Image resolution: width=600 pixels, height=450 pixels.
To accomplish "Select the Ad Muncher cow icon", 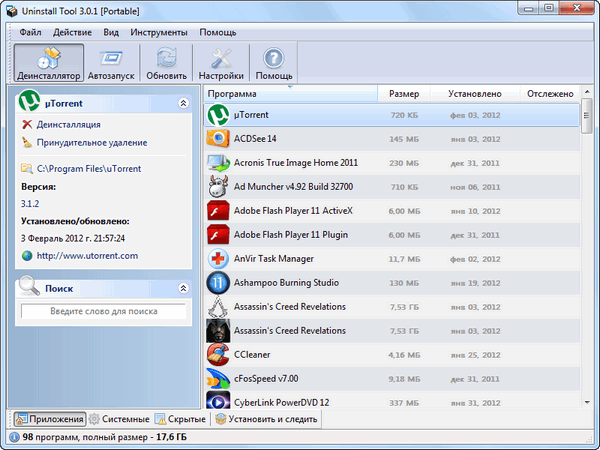I will click(219, 186).
